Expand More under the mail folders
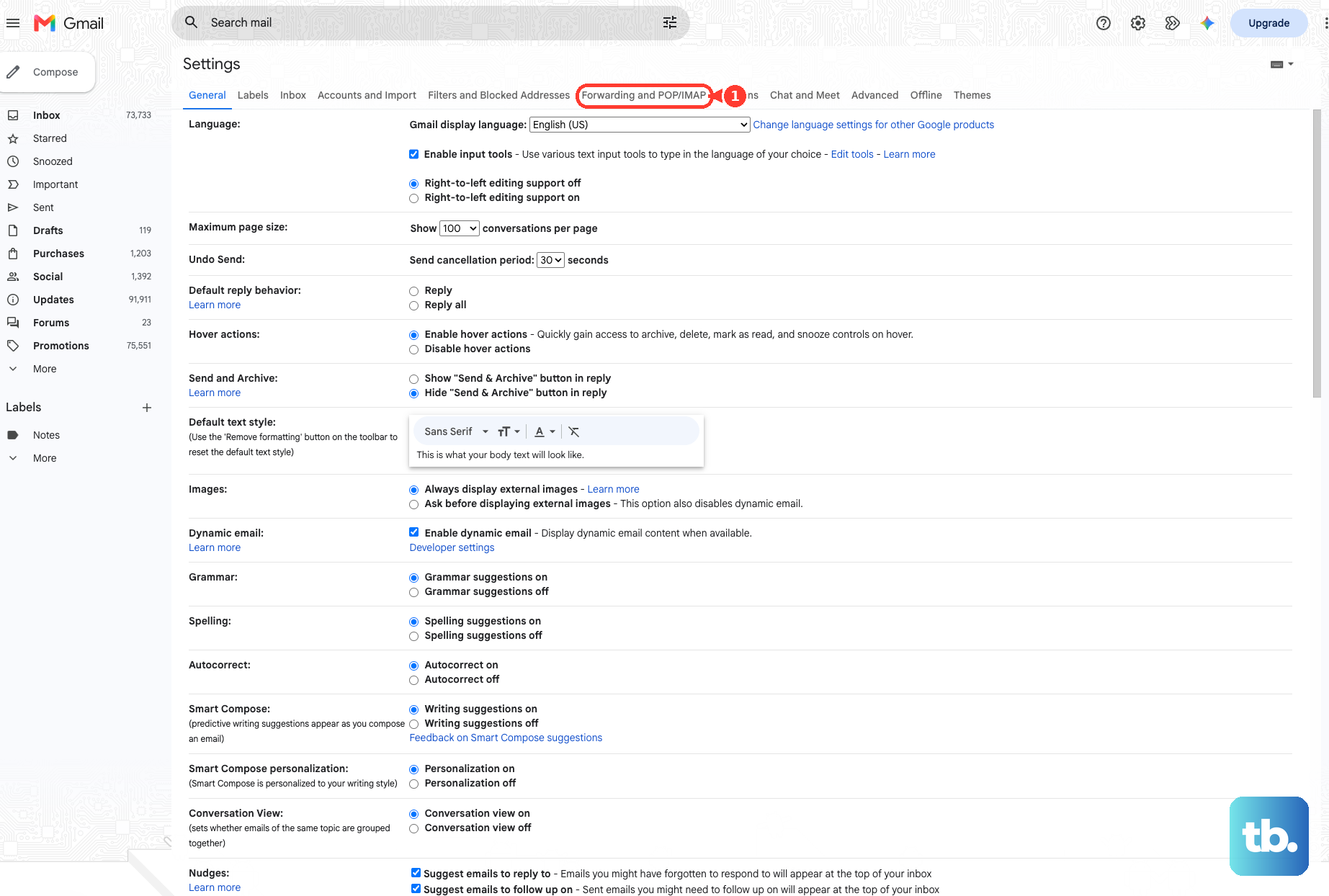The width and height of the screenshot is (1329, 896). (45, 369)
